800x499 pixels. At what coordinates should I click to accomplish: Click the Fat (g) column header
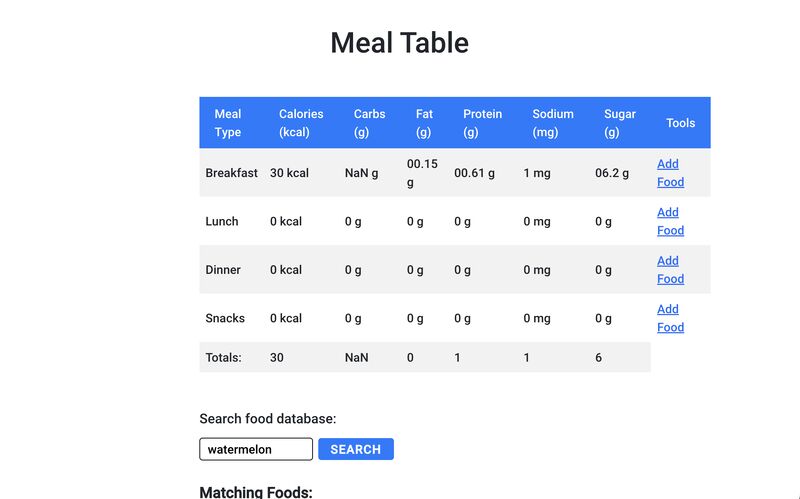point(424,123)
